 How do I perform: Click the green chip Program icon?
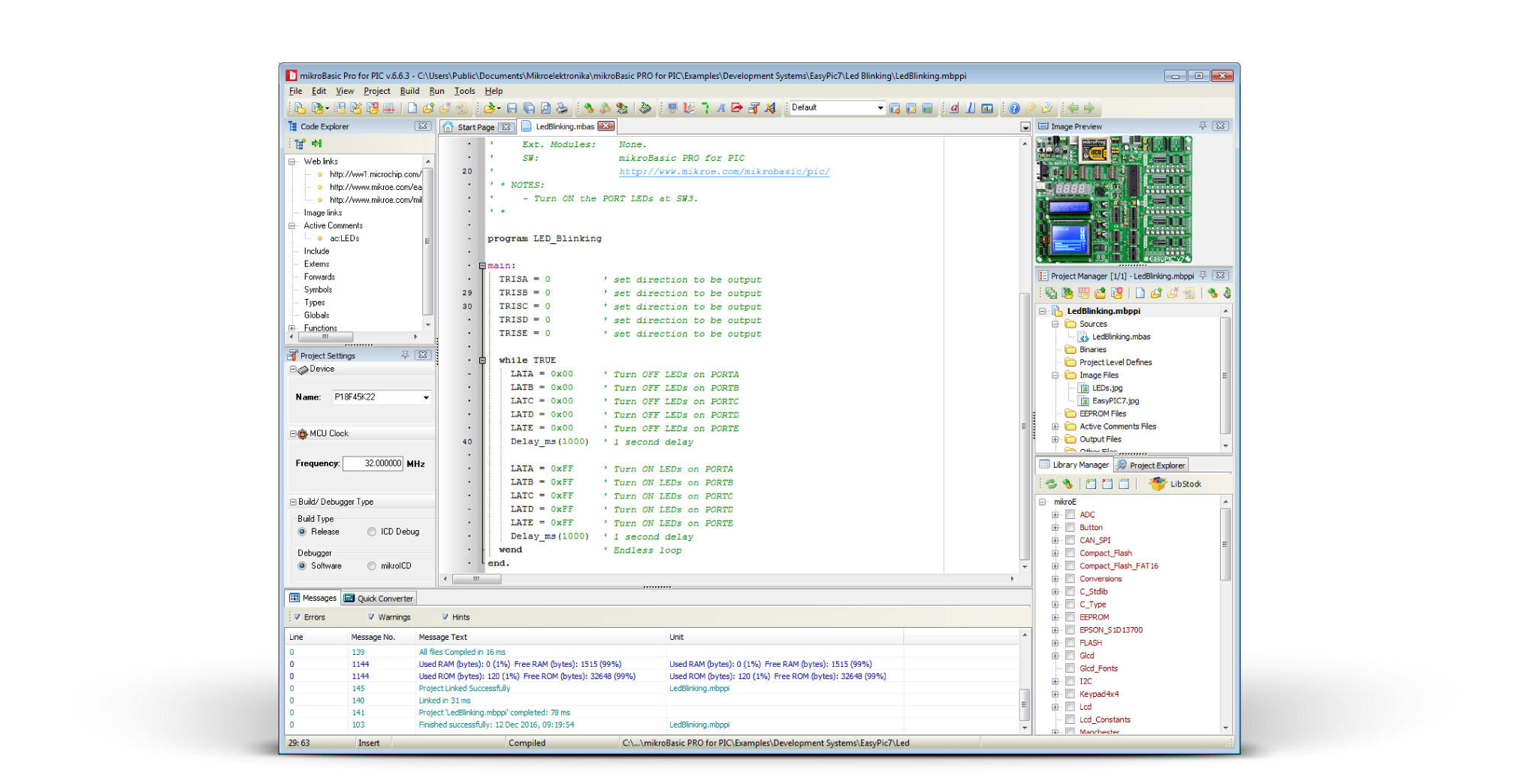(645, 108)
